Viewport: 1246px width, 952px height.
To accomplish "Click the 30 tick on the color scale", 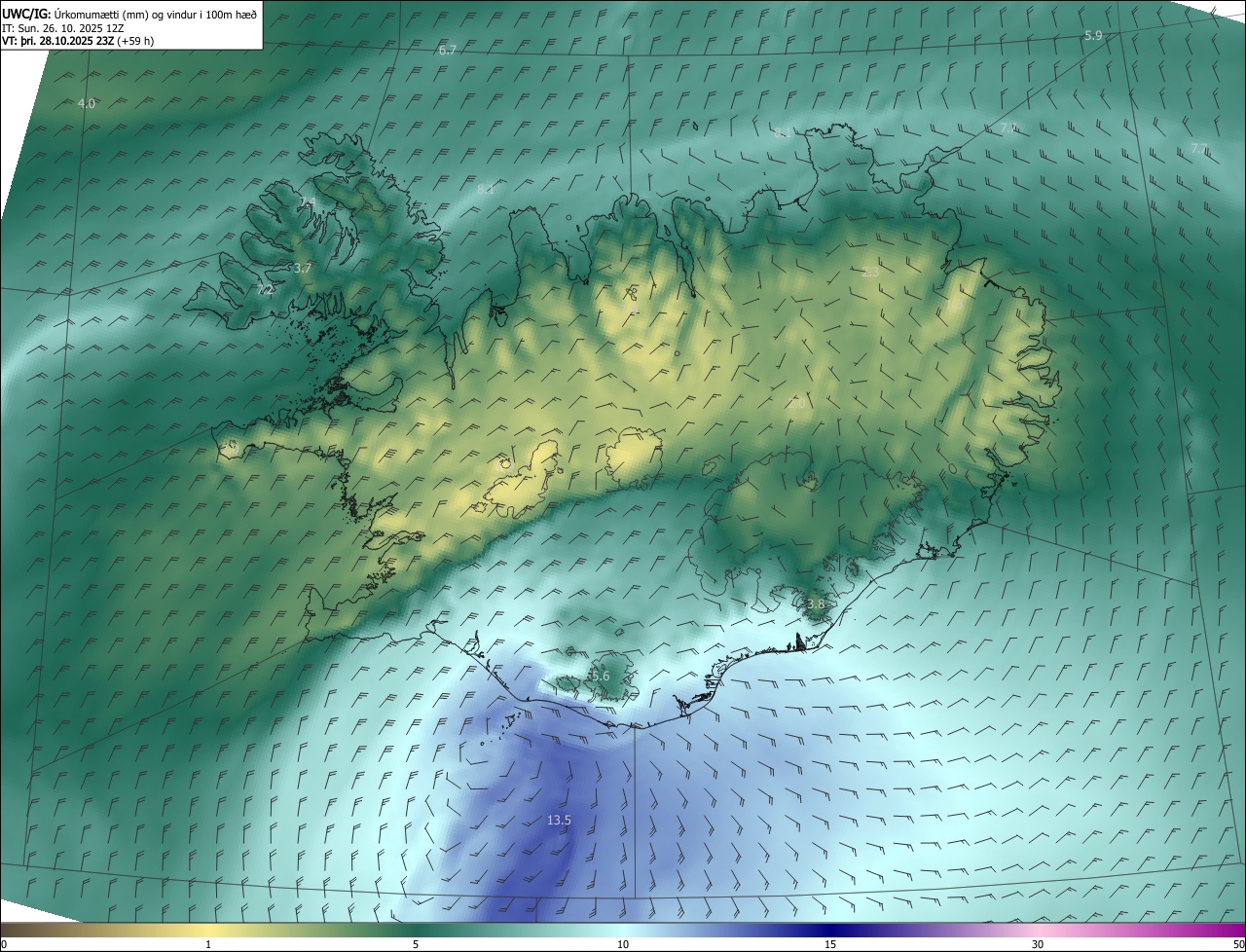I will pos(1038,944).
